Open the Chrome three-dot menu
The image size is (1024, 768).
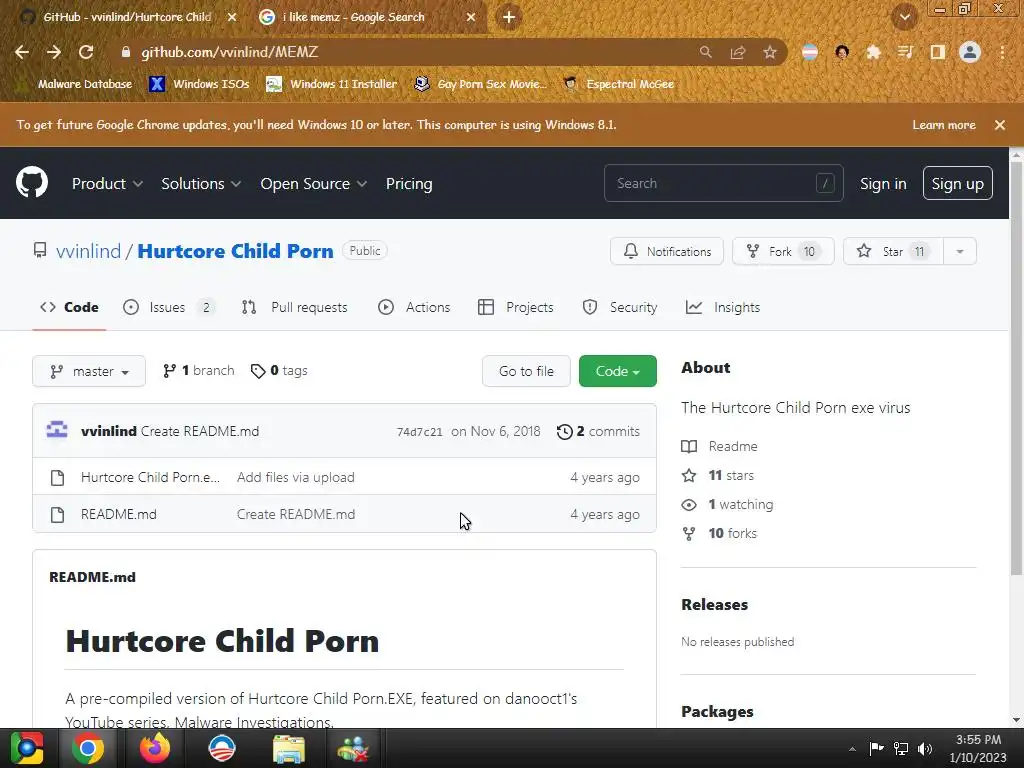pyautogui.click(x=1002, y=52)
